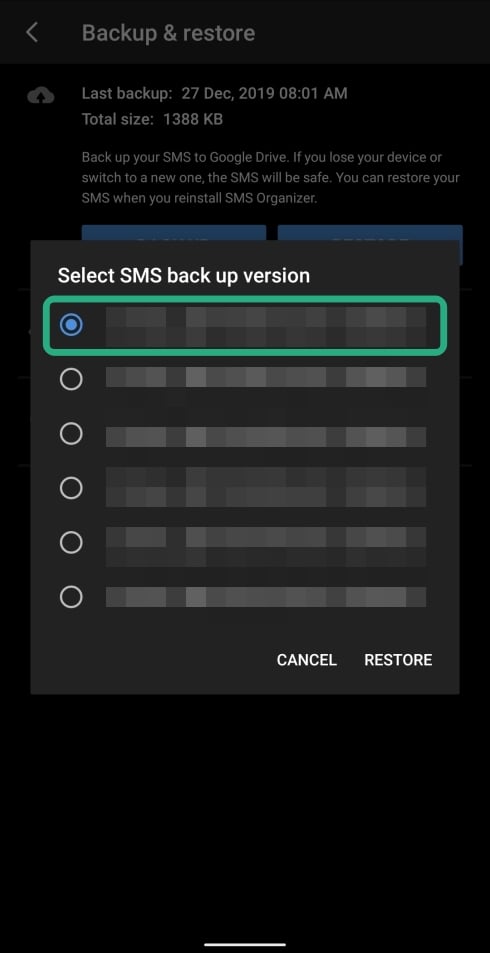490x953 pixels.
Task: Choose the second backup version radio button
Action: tap(71, 379)
